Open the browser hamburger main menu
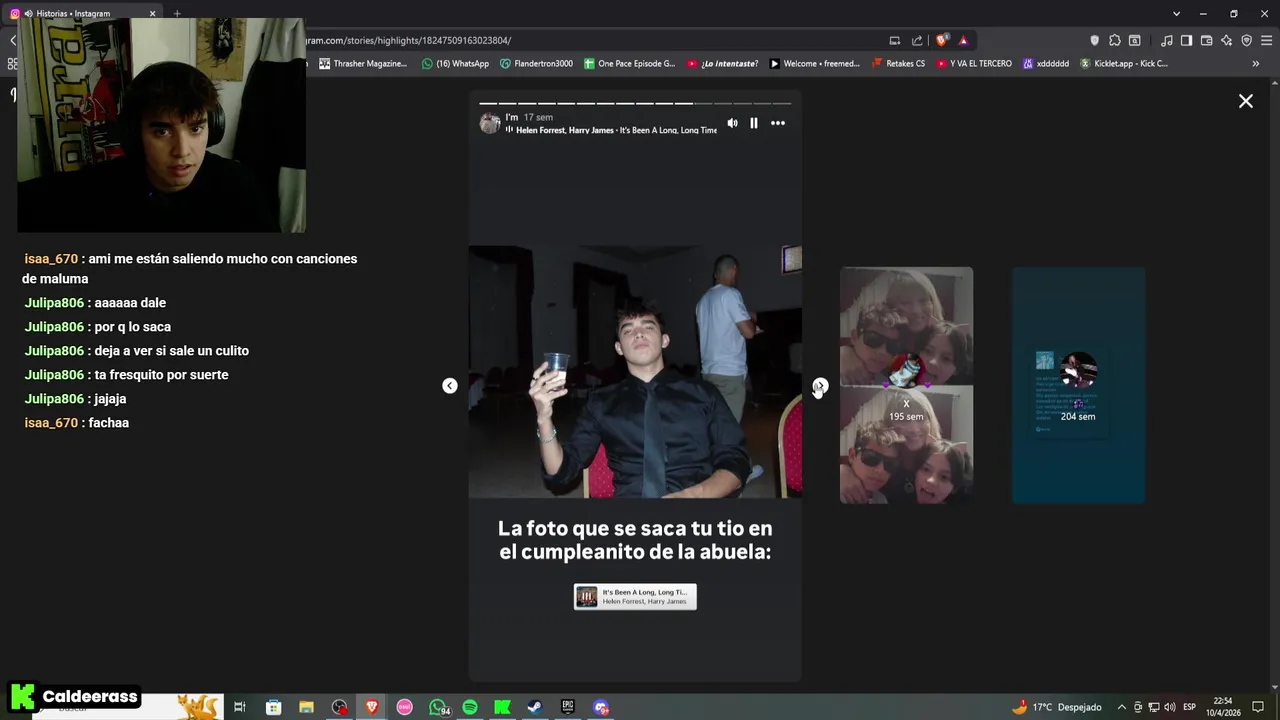 pos(1266,41)
